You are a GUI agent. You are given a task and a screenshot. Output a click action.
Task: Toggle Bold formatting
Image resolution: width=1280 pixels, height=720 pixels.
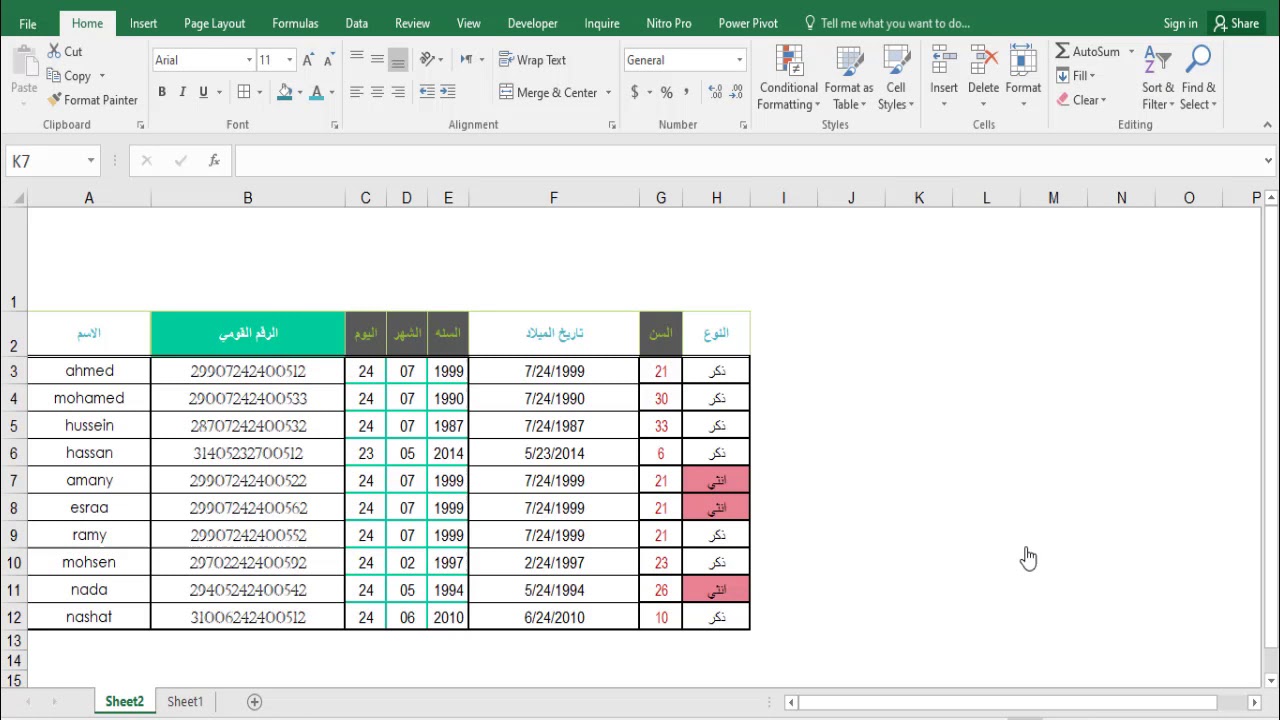click(162, 92)
